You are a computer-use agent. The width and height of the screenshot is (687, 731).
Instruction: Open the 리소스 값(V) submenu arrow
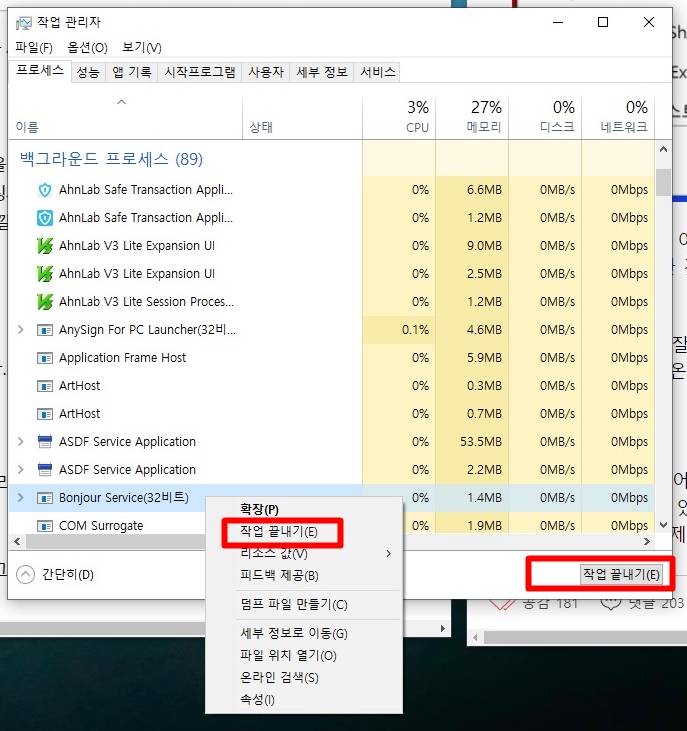click(389, 553)
